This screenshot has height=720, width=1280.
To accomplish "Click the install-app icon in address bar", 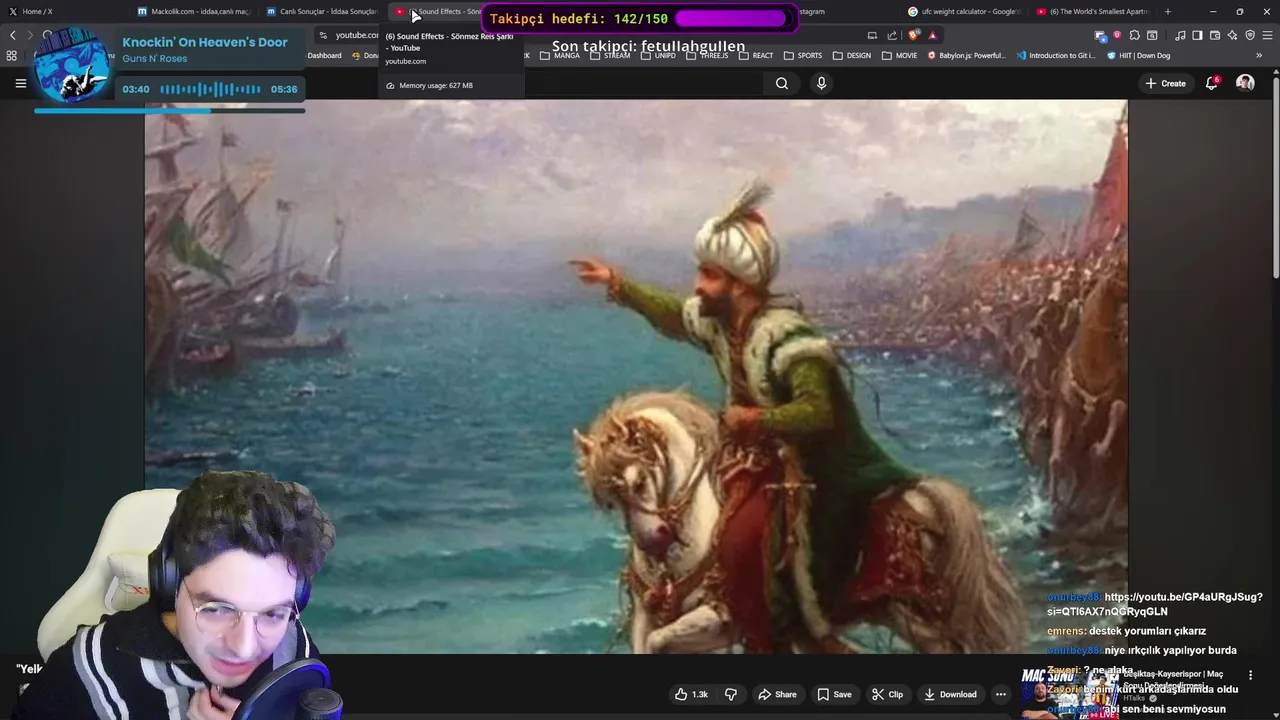I will (872, 35).
